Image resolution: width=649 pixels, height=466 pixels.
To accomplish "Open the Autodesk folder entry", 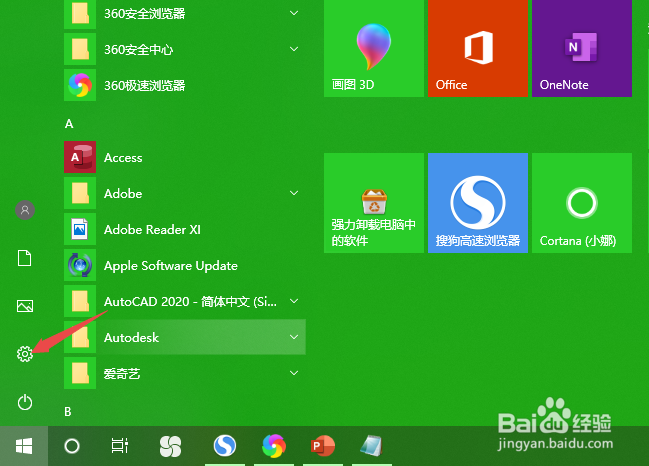I will pos(185,337).
